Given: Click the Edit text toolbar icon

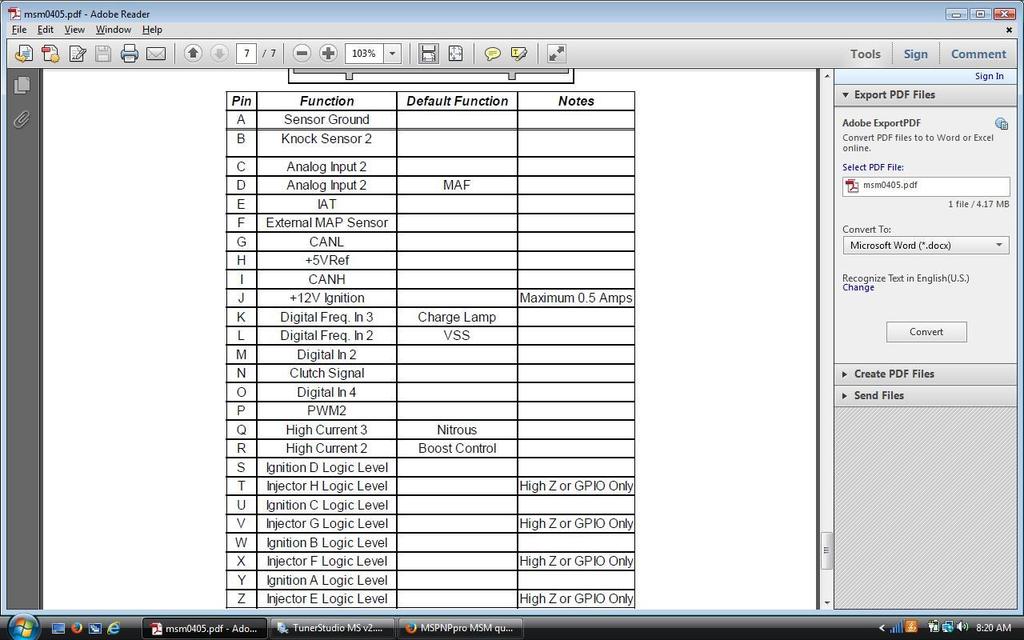Looking at the screenshot, I should coord(78,54).
